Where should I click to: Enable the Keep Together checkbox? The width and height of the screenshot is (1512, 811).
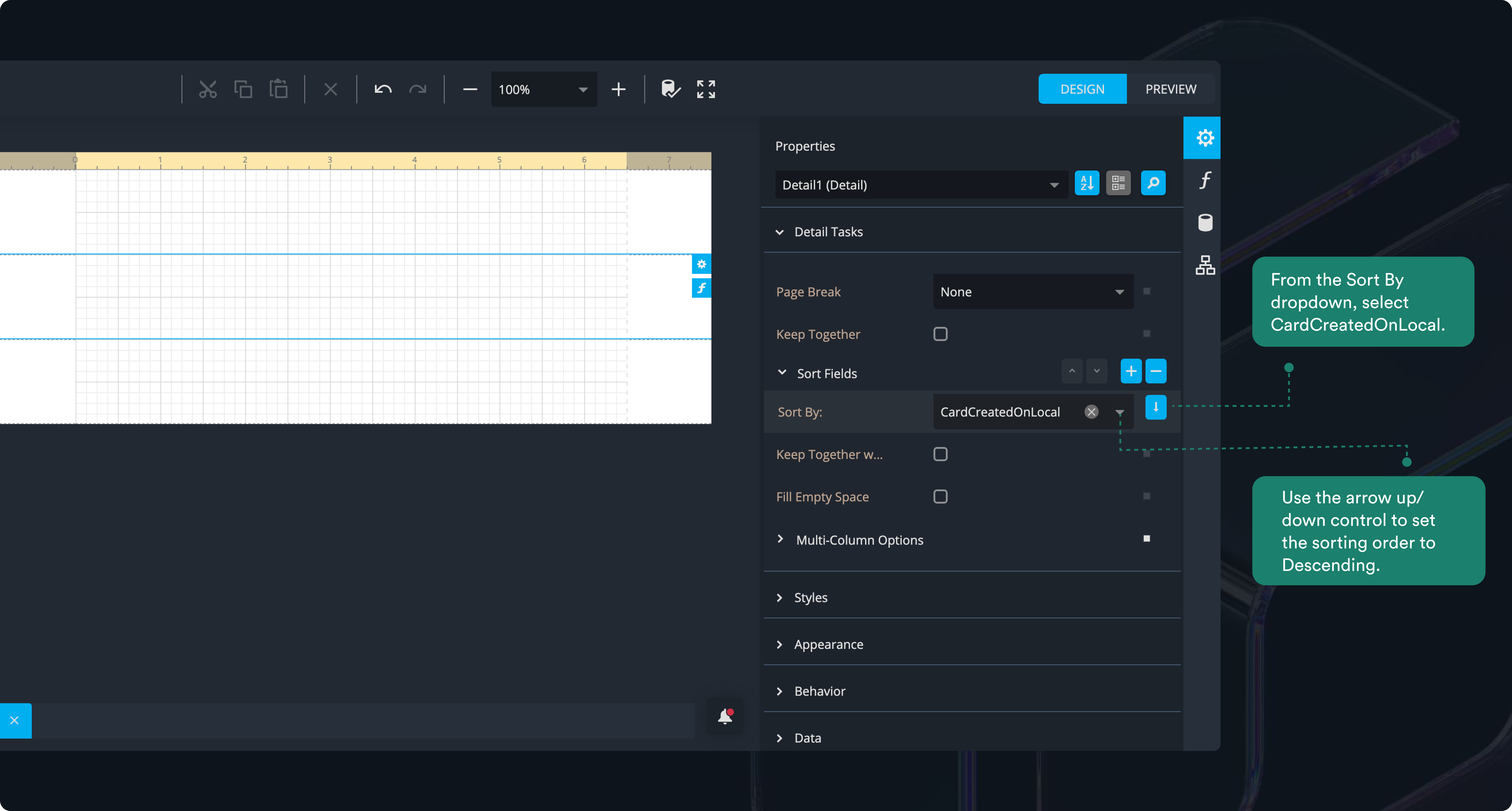click(940, 334)
